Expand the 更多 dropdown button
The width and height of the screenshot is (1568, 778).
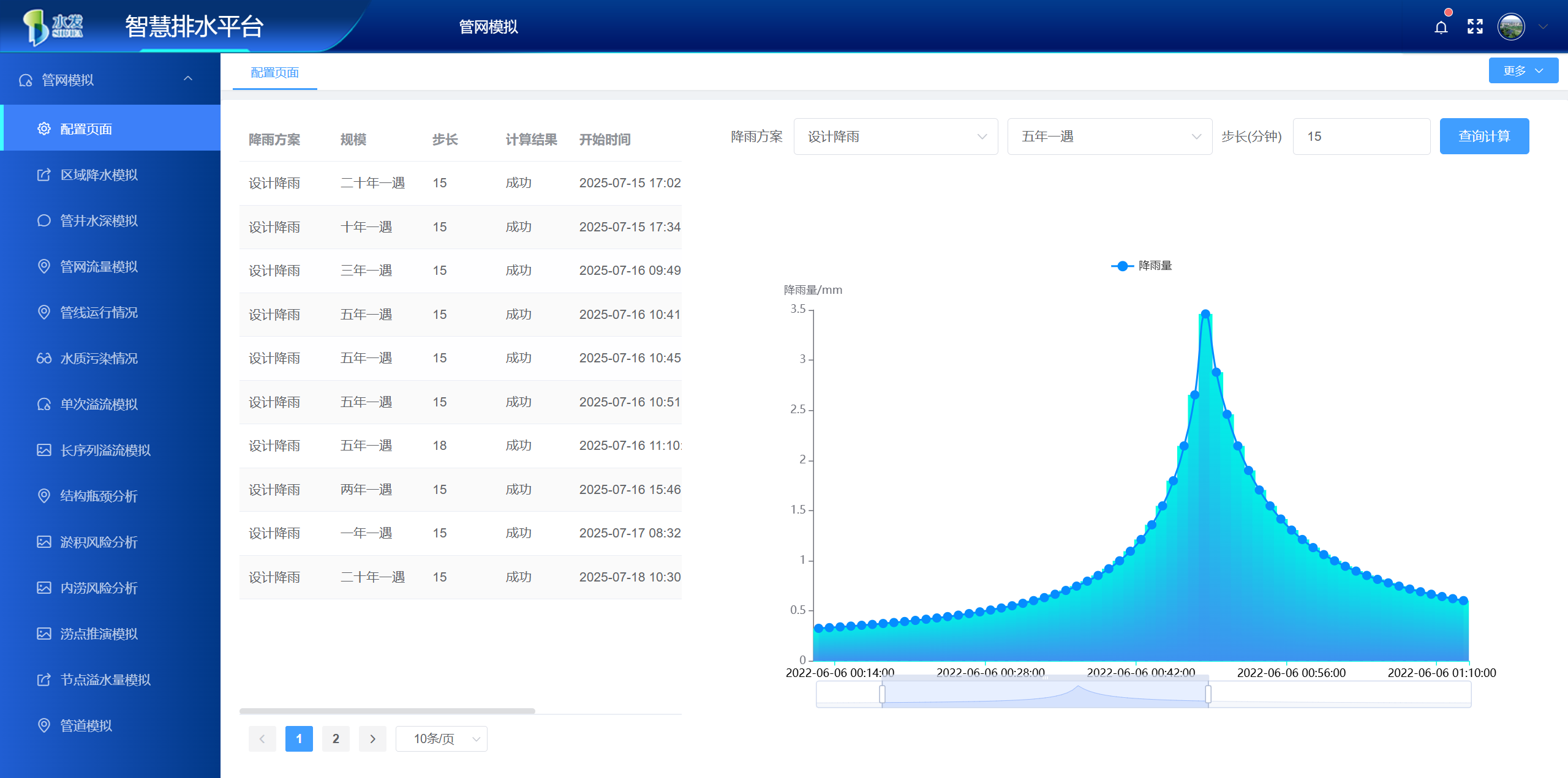point(1523,71)
